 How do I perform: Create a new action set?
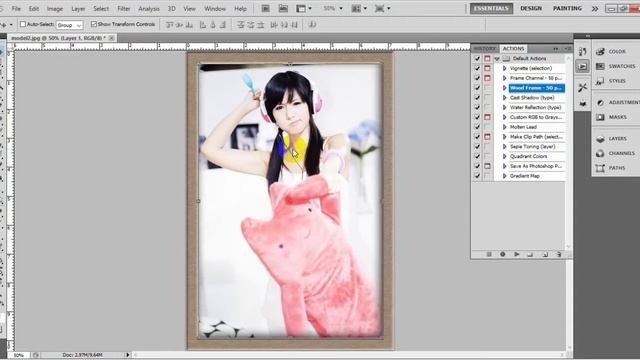pyautogui.click(x=530, y=254)
